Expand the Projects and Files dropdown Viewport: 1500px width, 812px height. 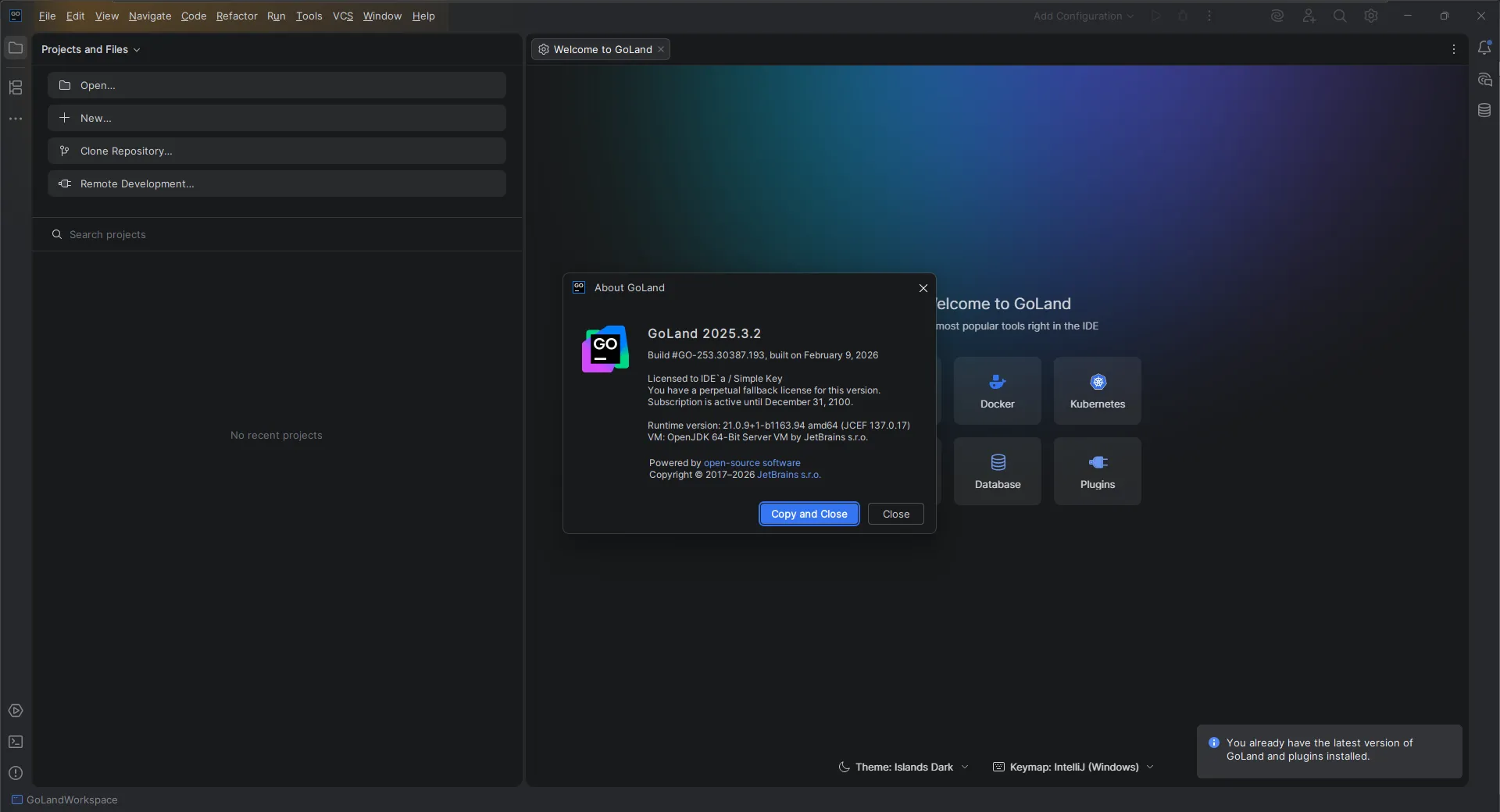(x=91, y=49)
